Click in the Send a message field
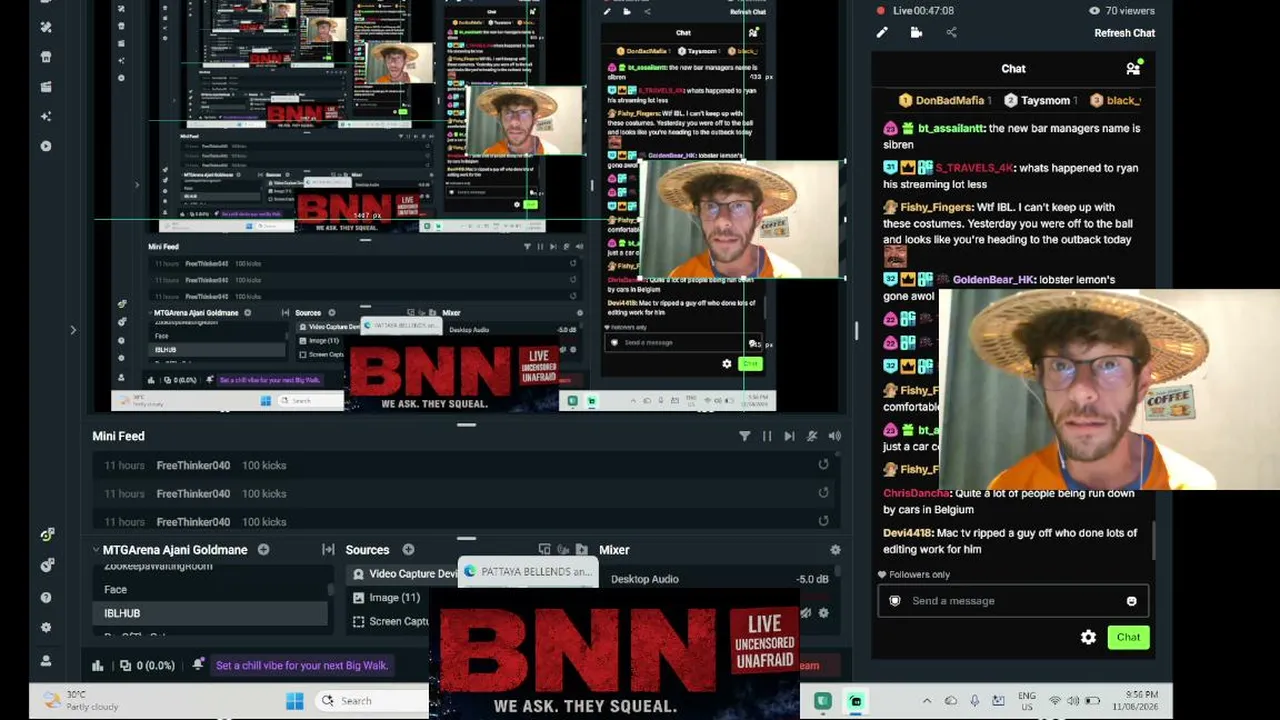This screenshot has width=1280, height=720. coord(1013,601)
